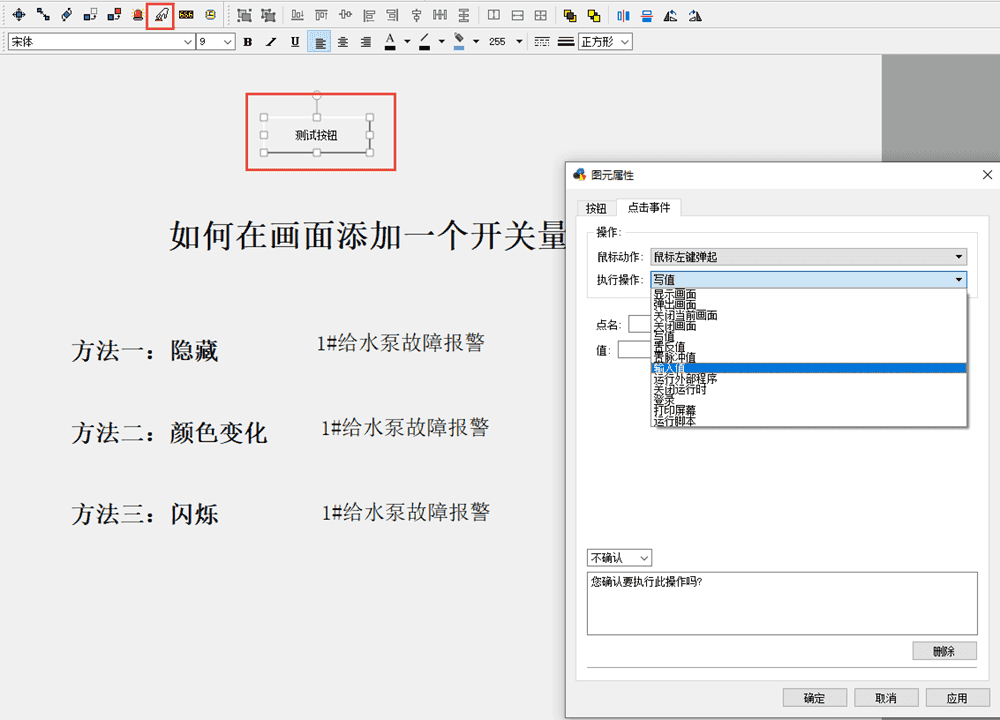Click the 删除 button

click(944, 650)
